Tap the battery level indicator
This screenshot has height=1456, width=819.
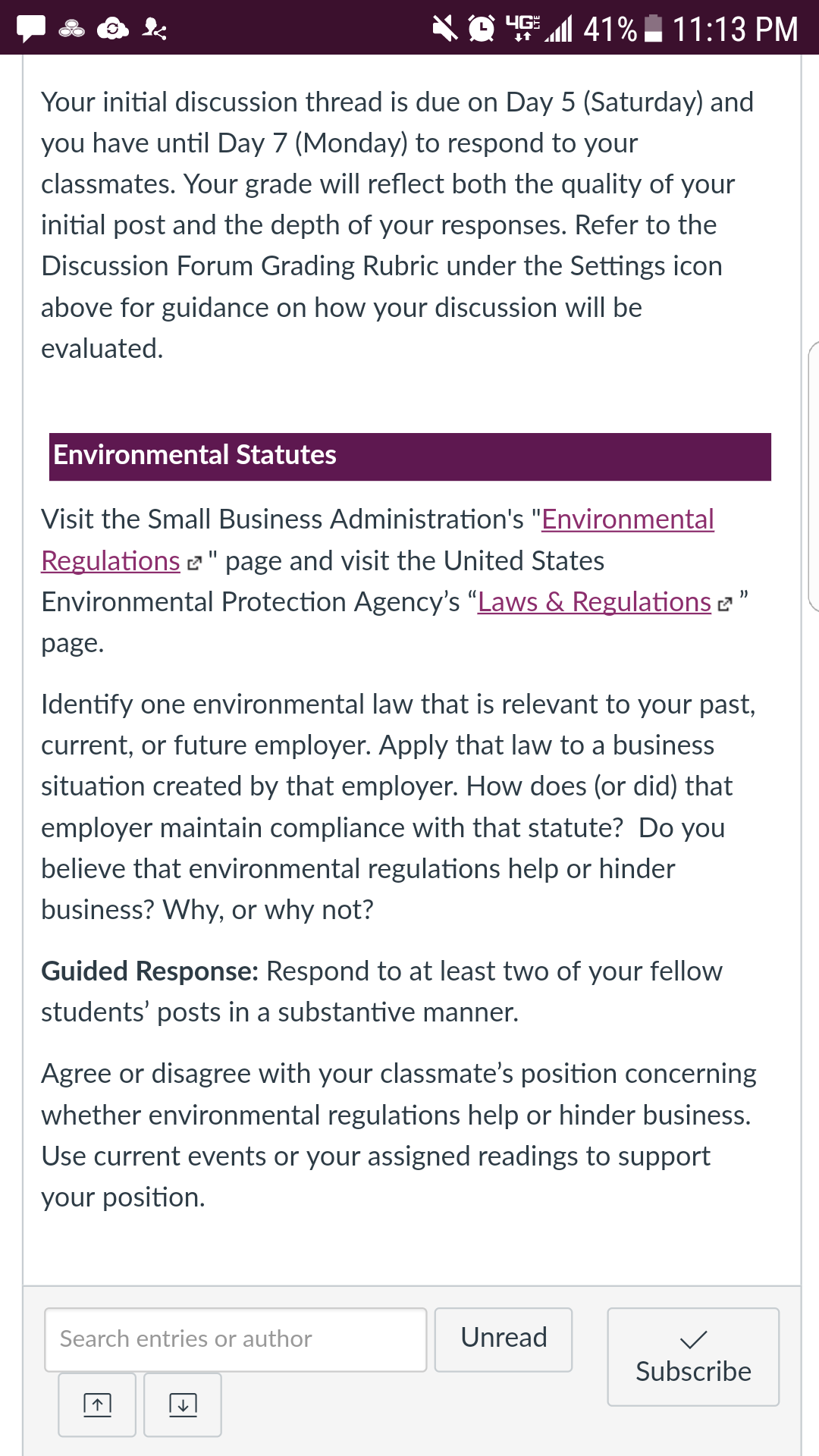653,29
